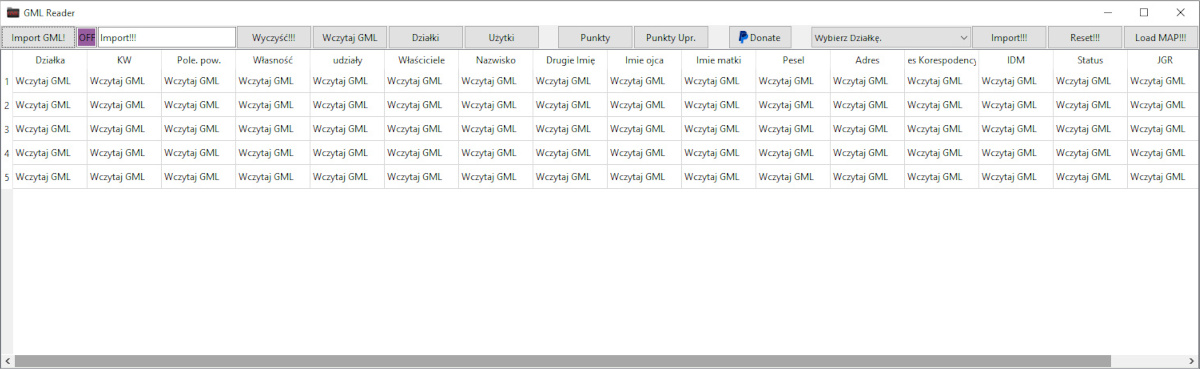This screenshot has height=369, width=1200.
Task: Select row header number 3
Action: tap(6, 129)
